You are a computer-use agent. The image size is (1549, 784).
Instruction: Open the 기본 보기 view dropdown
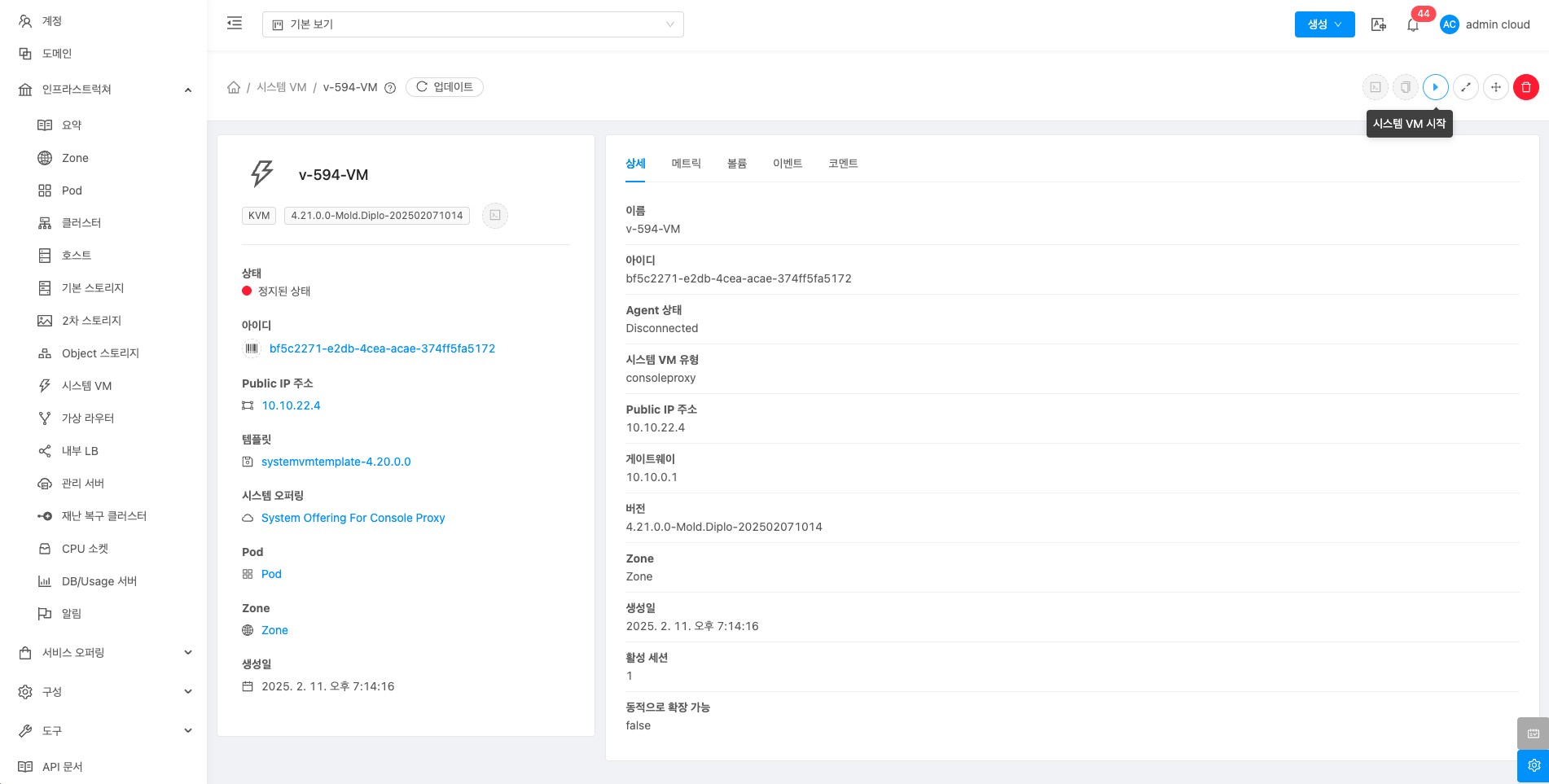click(x=472, y=24)
